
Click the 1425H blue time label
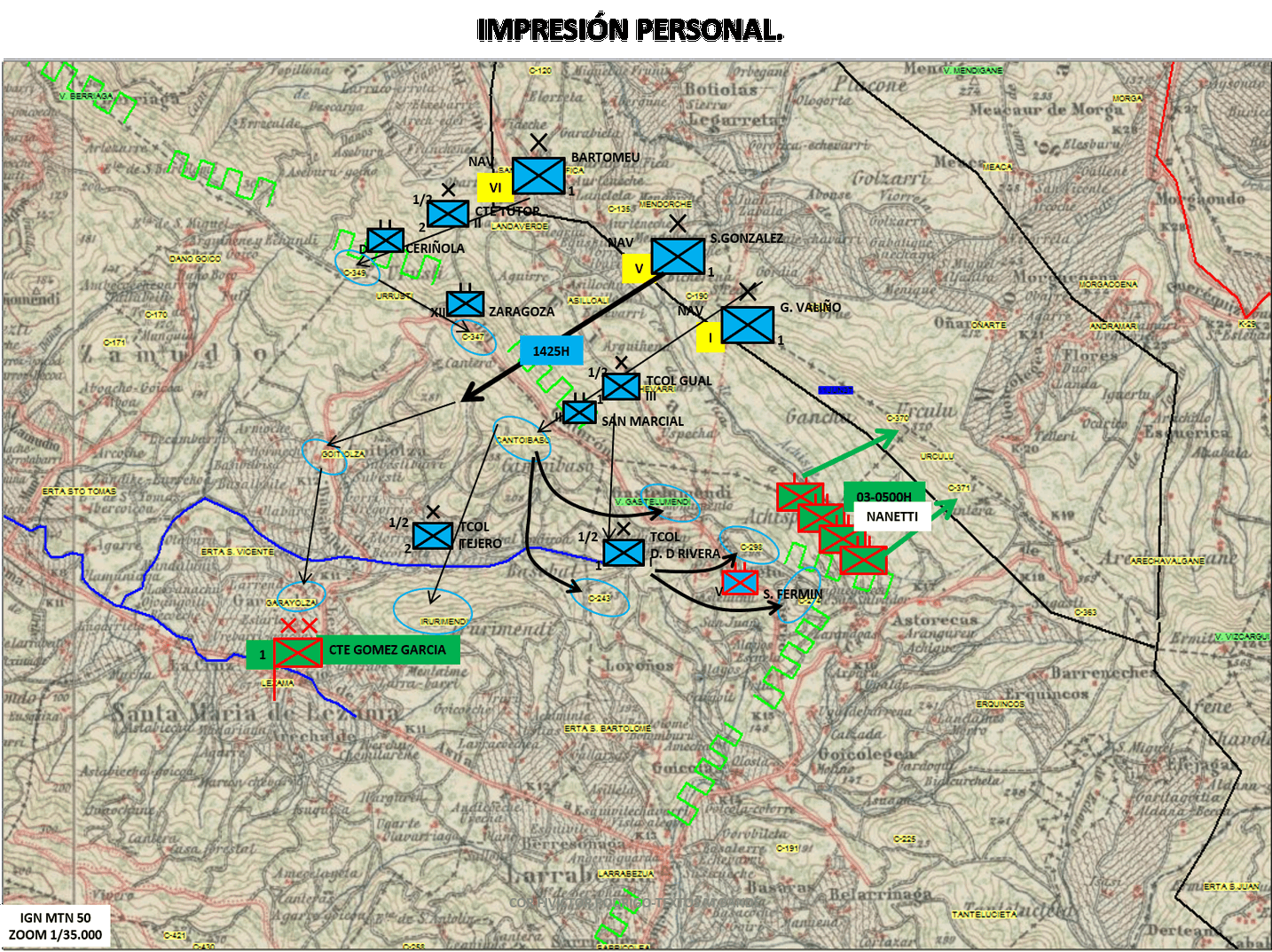tap(551, 351)
